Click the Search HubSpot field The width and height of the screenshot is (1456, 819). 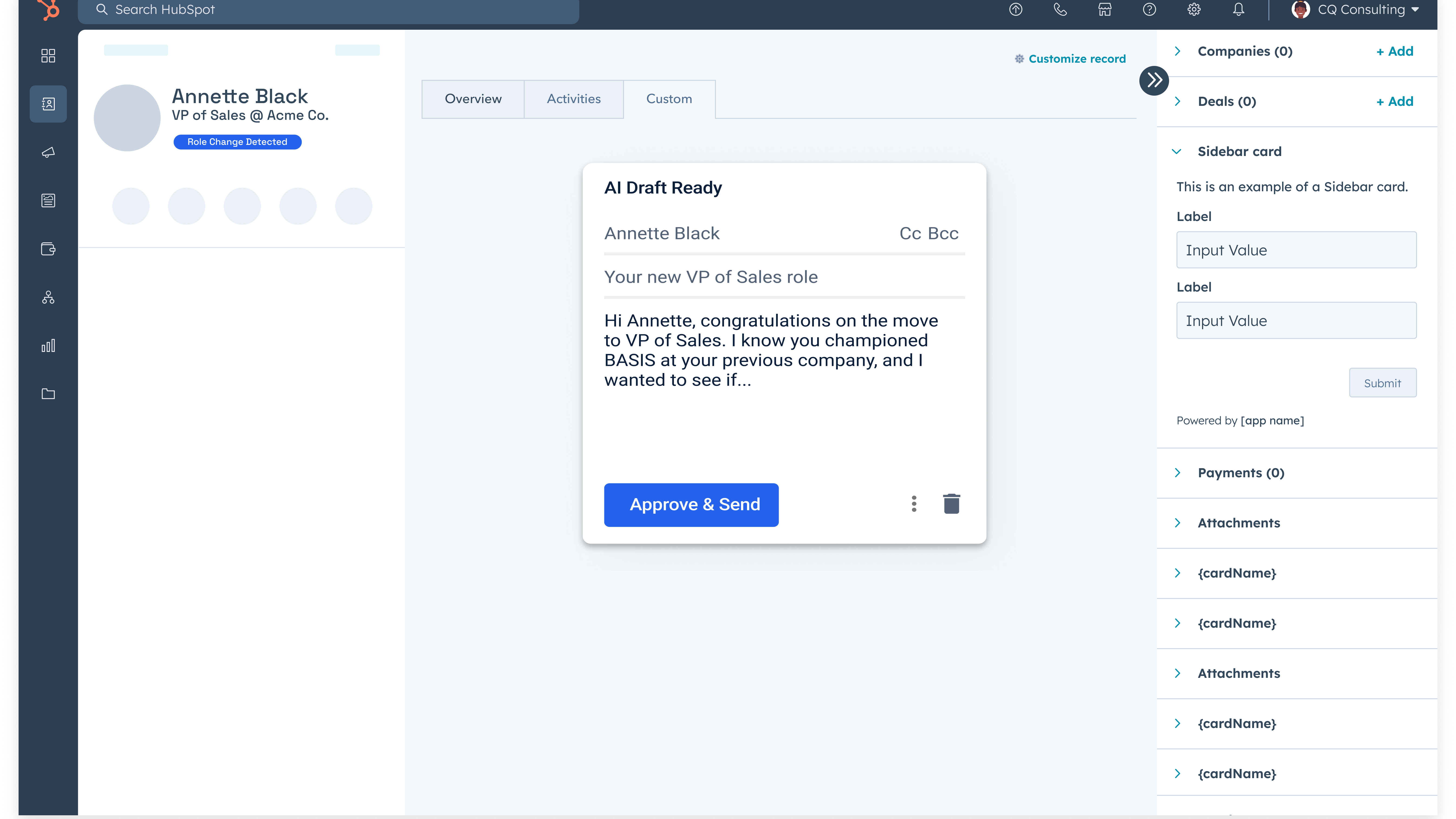click(x=328, y=10)
